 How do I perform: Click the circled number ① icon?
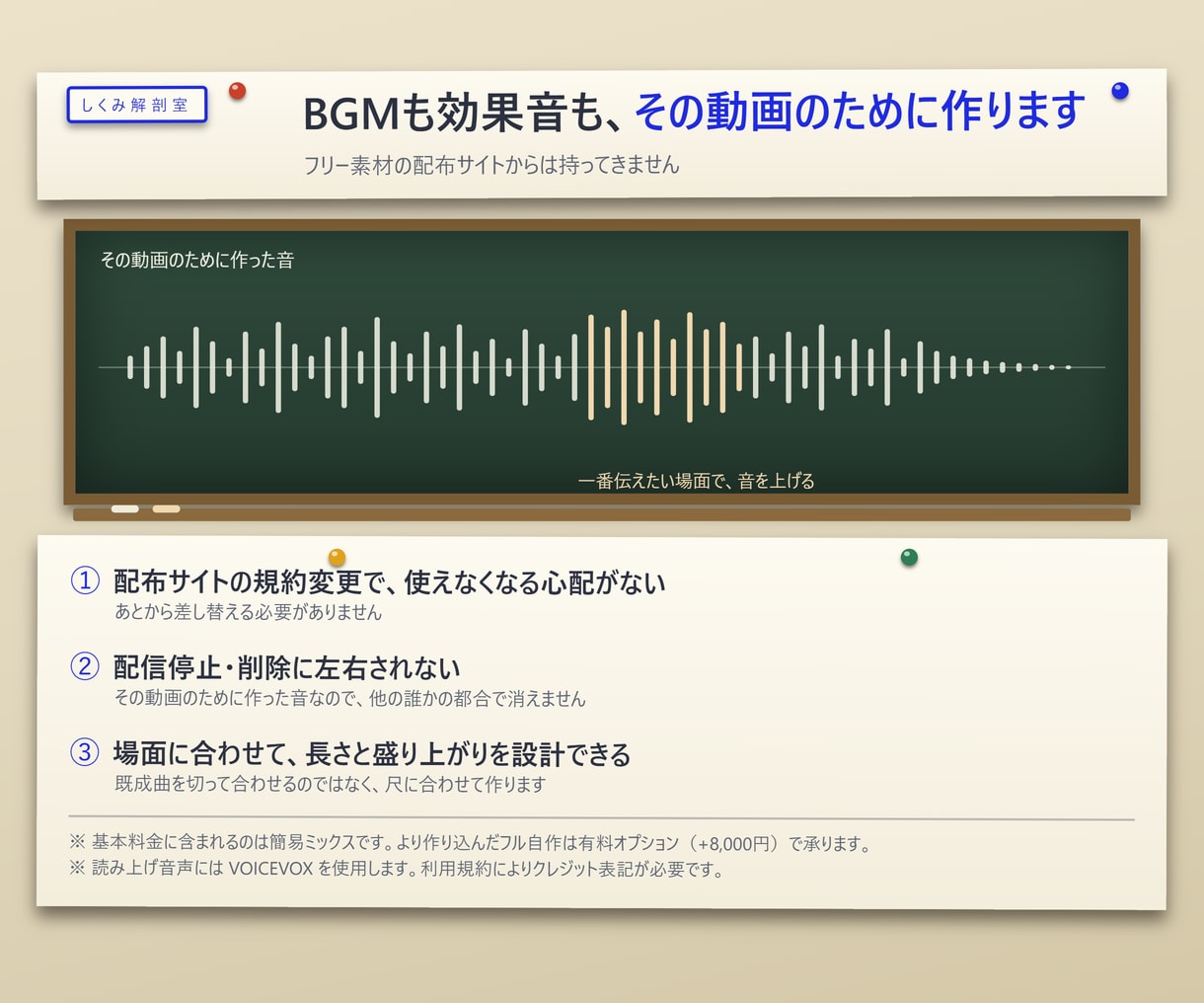85,580
